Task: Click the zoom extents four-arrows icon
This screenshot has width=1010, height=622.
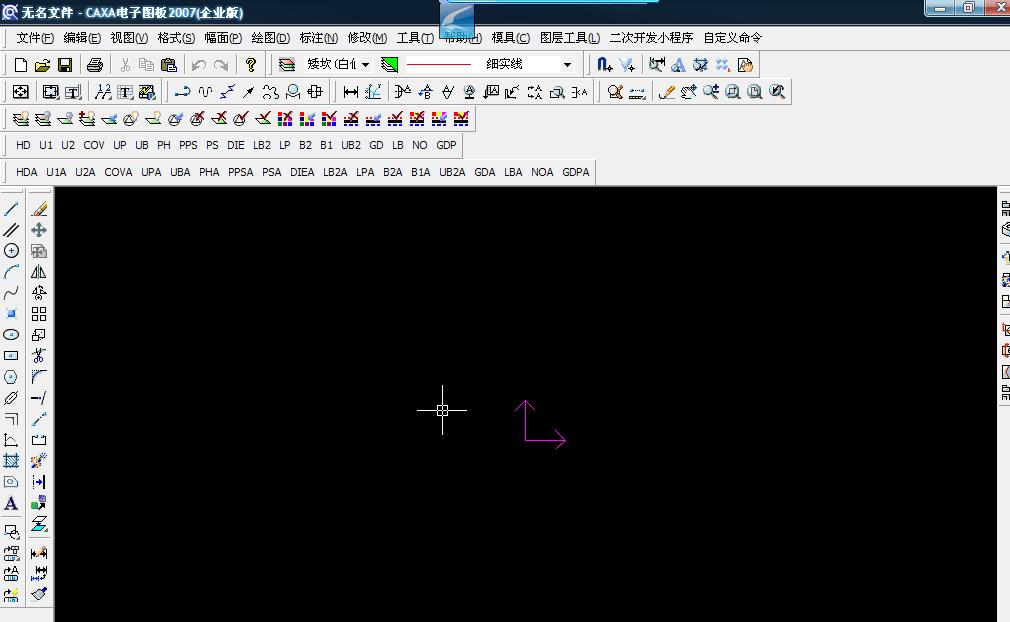Action: pyautogui.click(x=21, y=92)
